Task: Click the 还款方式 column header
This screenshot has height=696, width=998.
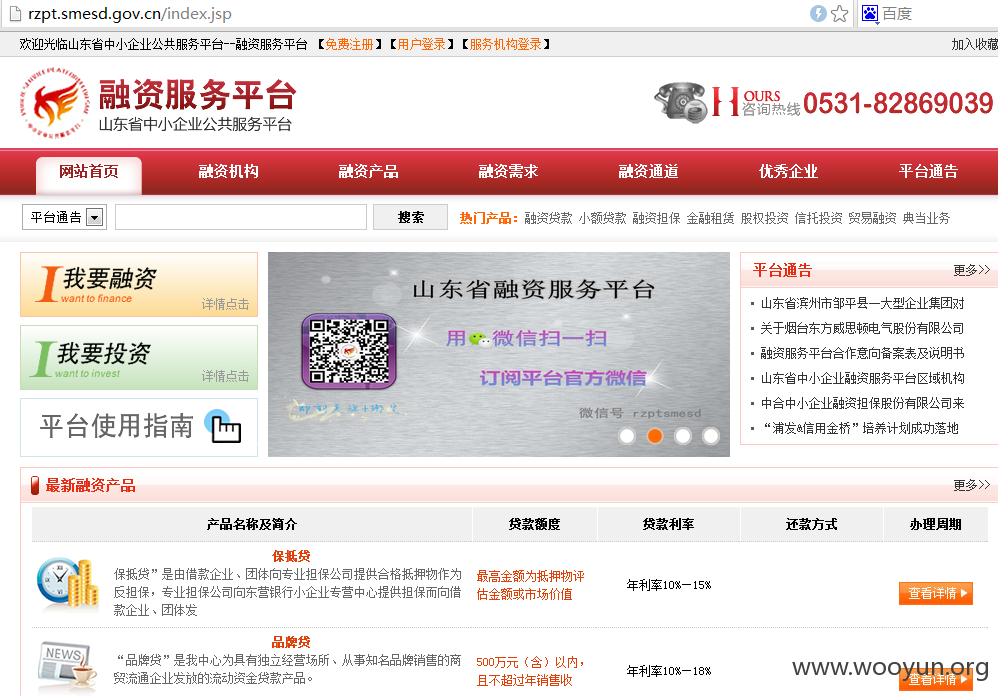Action: (812, 524)
